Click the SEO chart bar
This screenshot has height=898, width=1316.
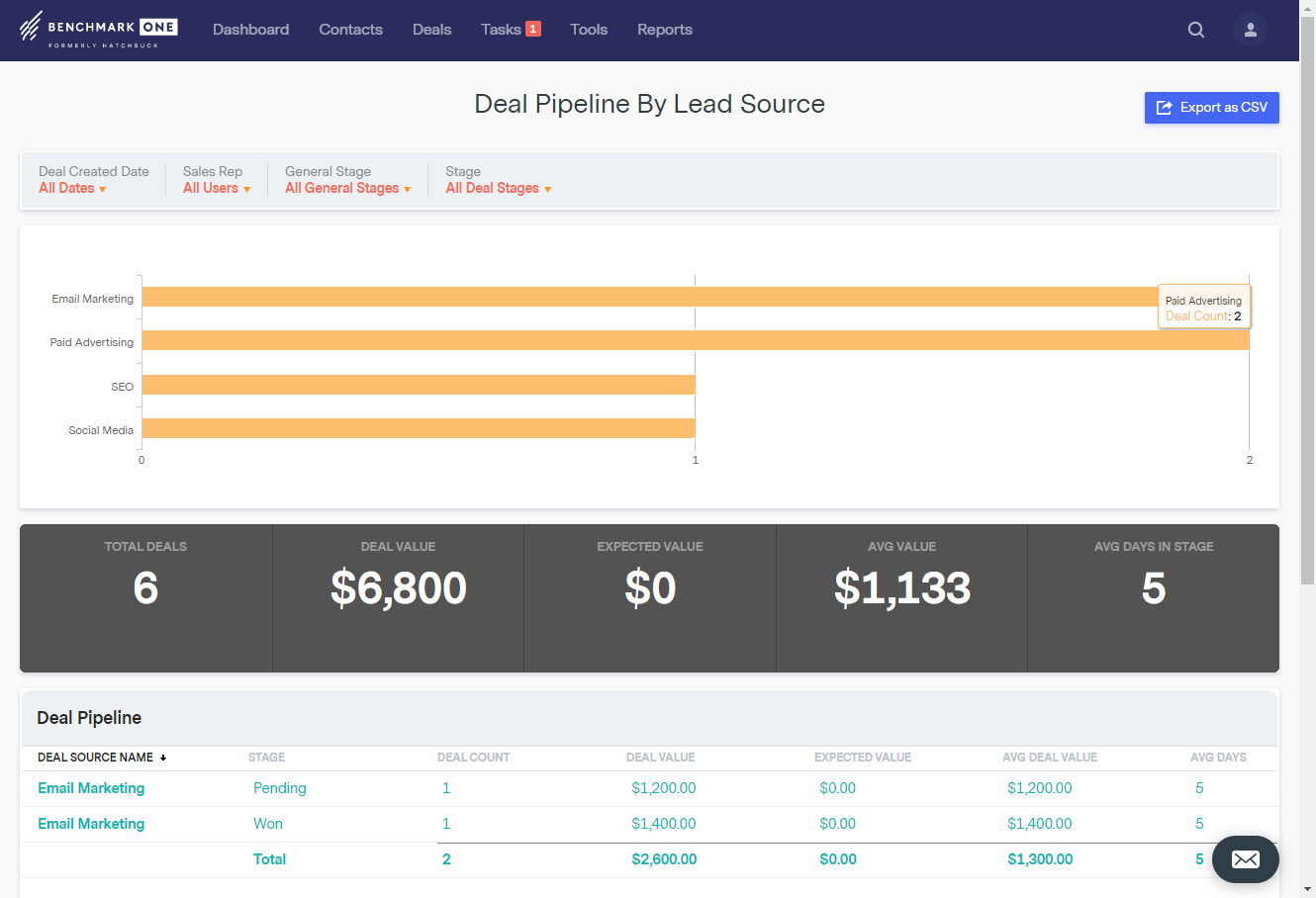click(419, 385)
